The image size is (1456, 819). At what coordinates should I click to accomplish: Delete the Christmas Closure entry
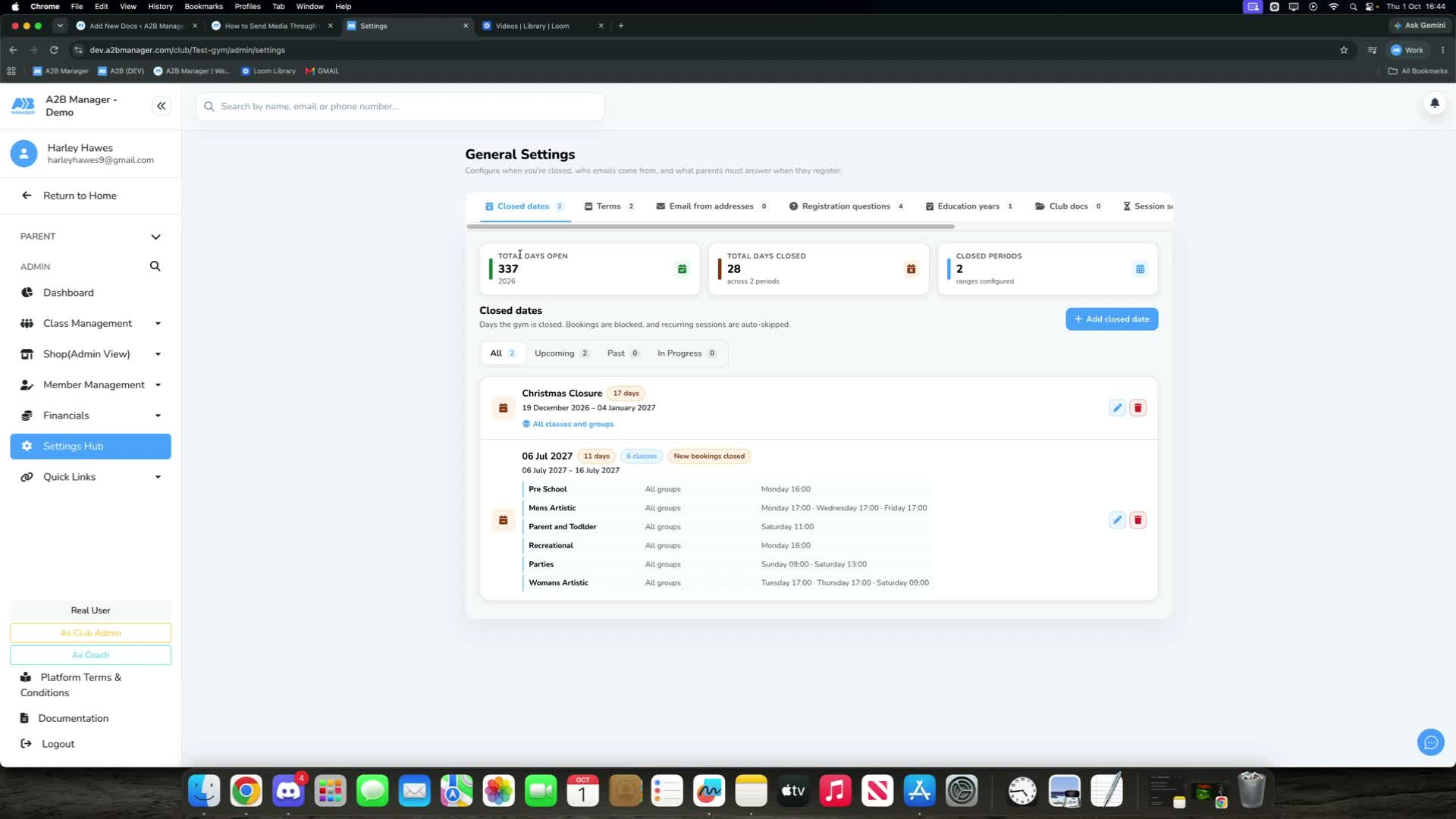tap(1137, 408)
